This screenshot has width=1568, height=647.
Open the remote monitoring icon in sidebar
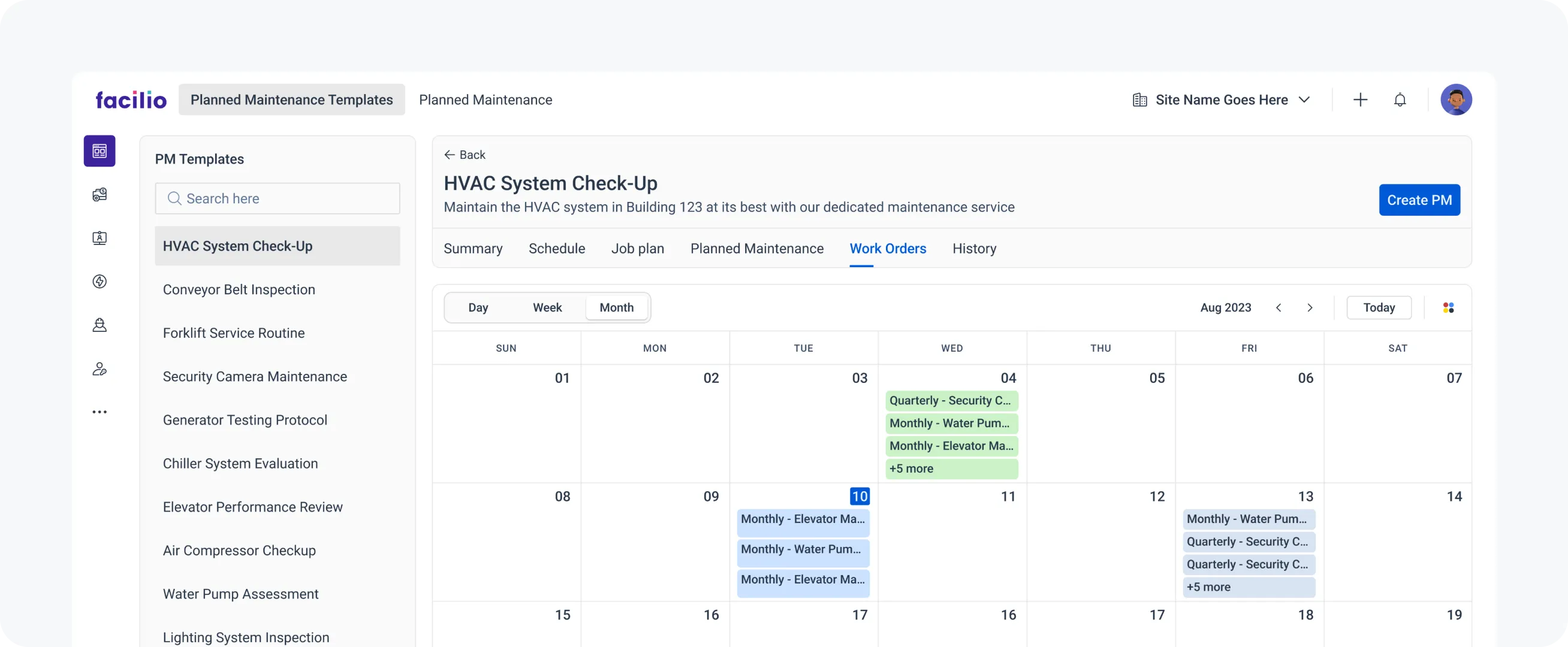tap(99, 238)
